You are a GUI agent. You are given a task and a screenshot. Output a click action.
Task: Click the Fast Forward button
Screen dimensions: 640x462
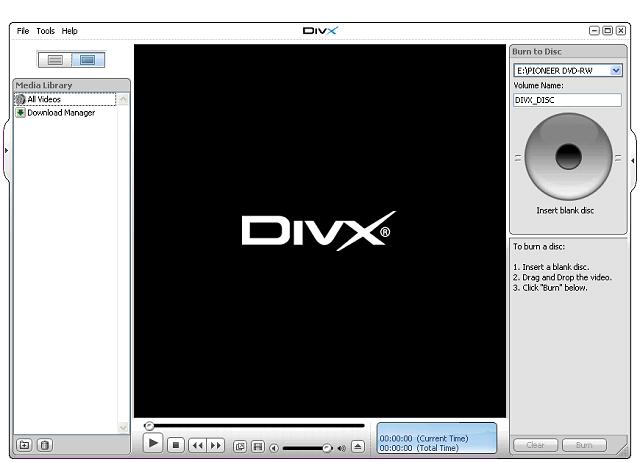[216, 445]
